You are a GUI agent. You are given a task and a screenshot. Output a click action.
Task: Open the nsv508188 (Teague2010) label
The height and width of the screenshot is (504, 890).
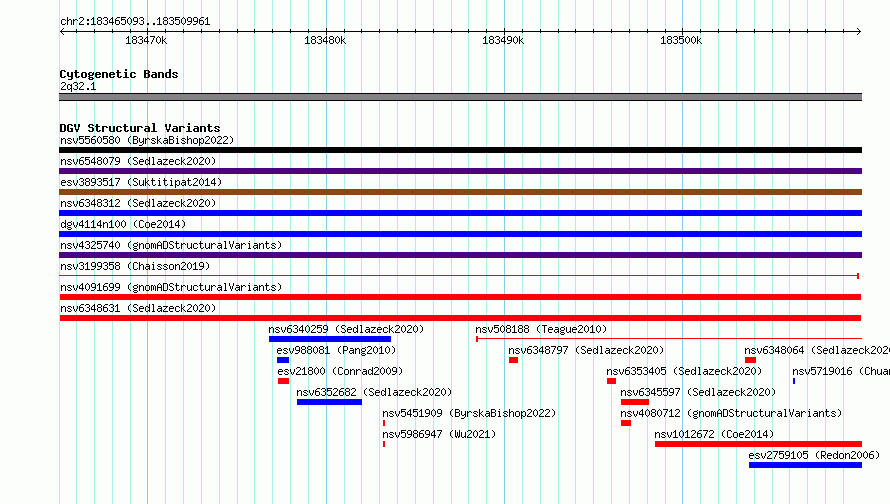541,329
